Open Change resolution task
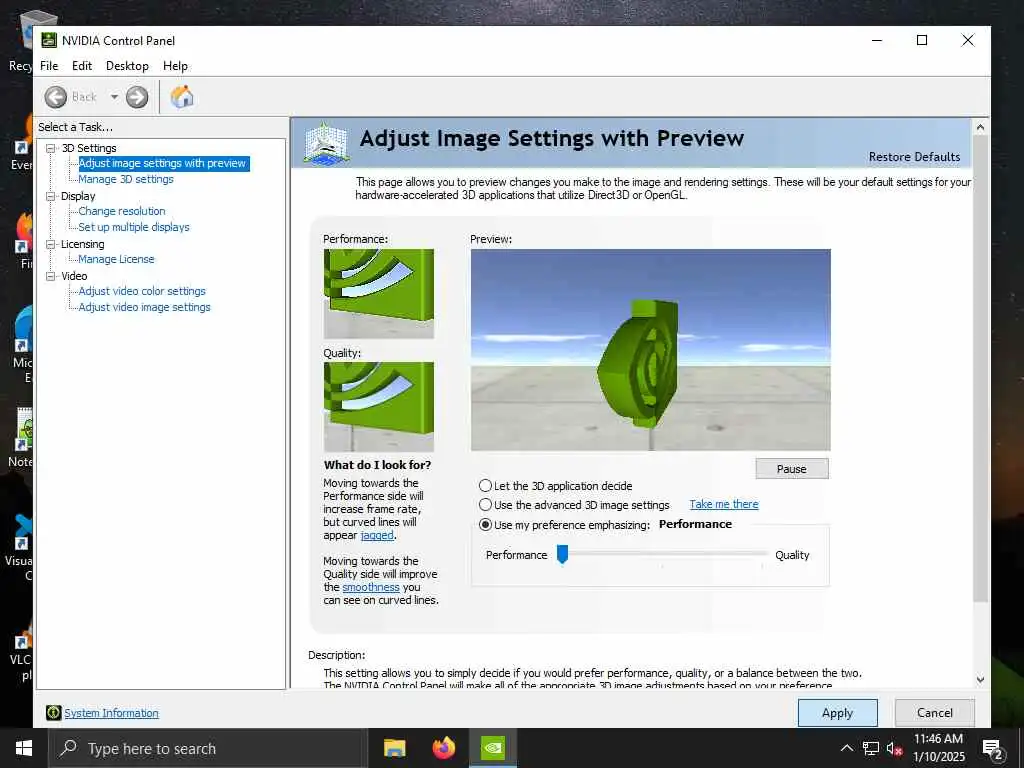Image resolution: width=1024 pixels, height=768 pixels. tap(121, 211)
